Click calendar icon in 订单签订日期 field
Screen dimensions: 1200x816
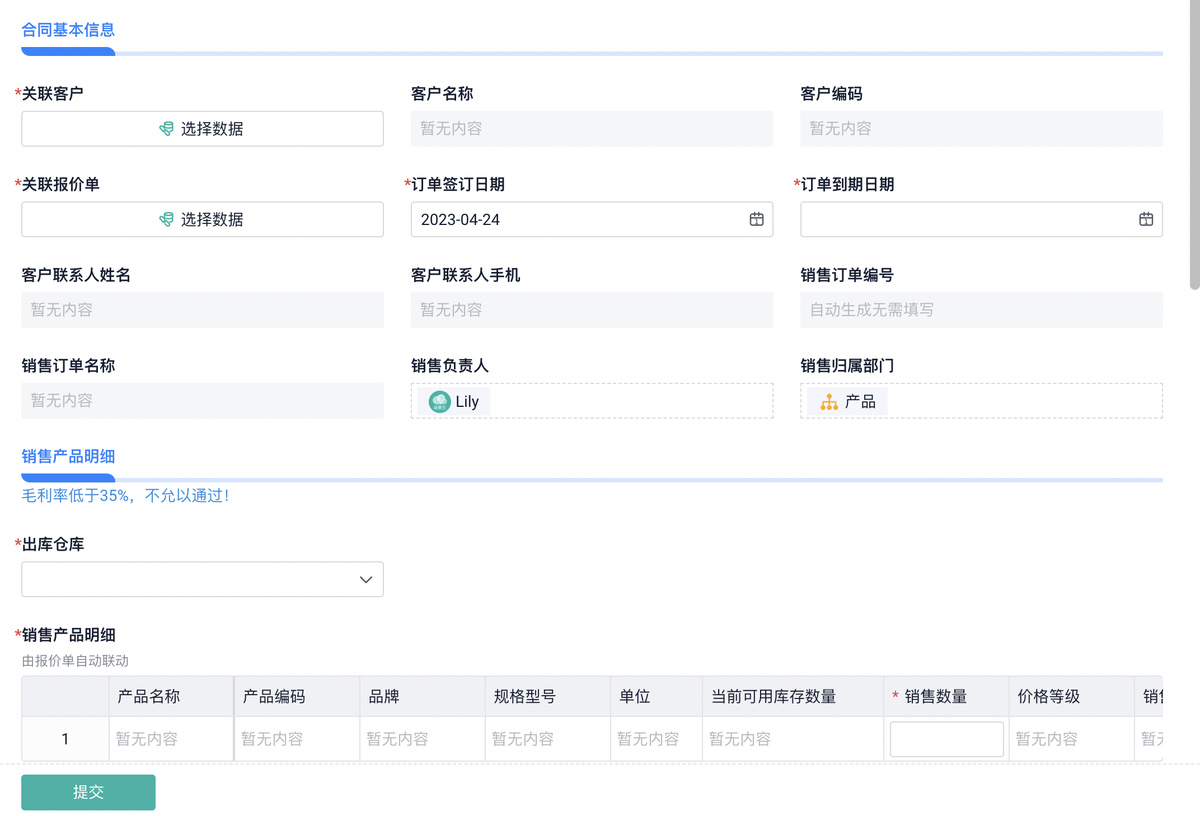(x=757, y=220)
